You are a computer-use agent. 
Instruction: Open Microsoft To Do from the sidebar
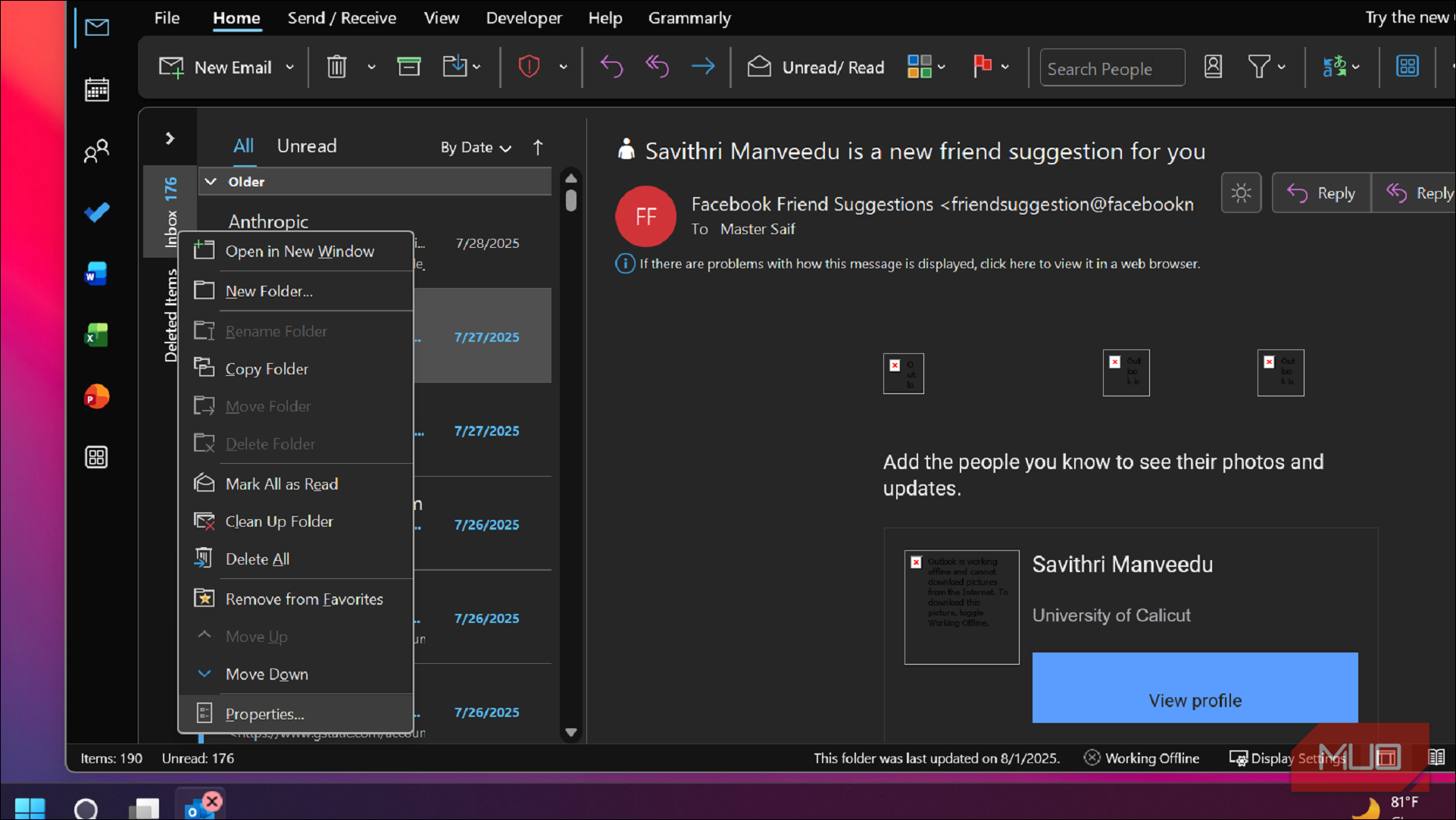[x=96, y=212]
